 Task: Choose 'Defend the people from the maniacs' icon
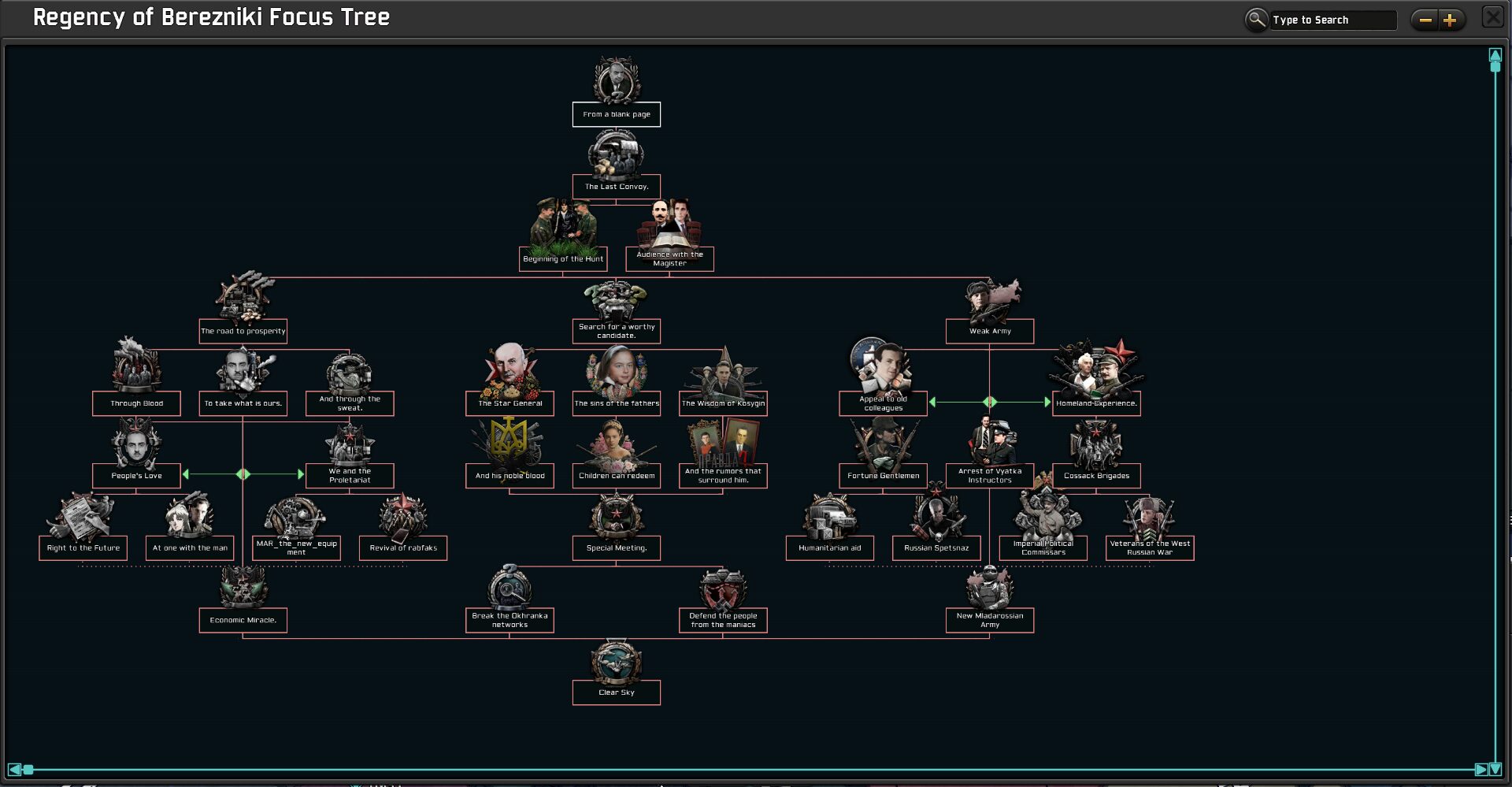(723, 588)
